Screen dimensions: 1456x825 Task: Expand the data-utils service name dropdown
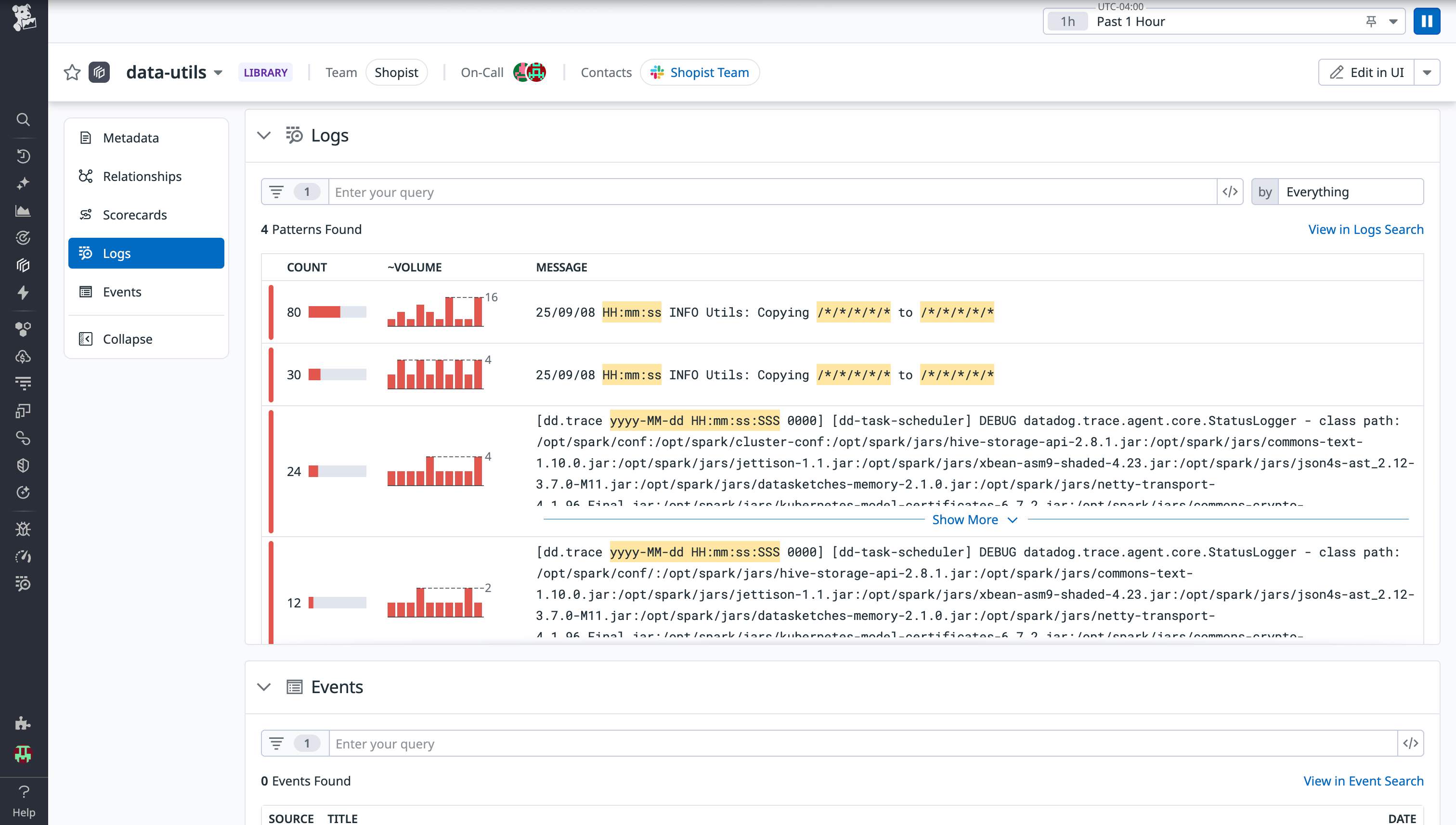click(x=218, y=73)
